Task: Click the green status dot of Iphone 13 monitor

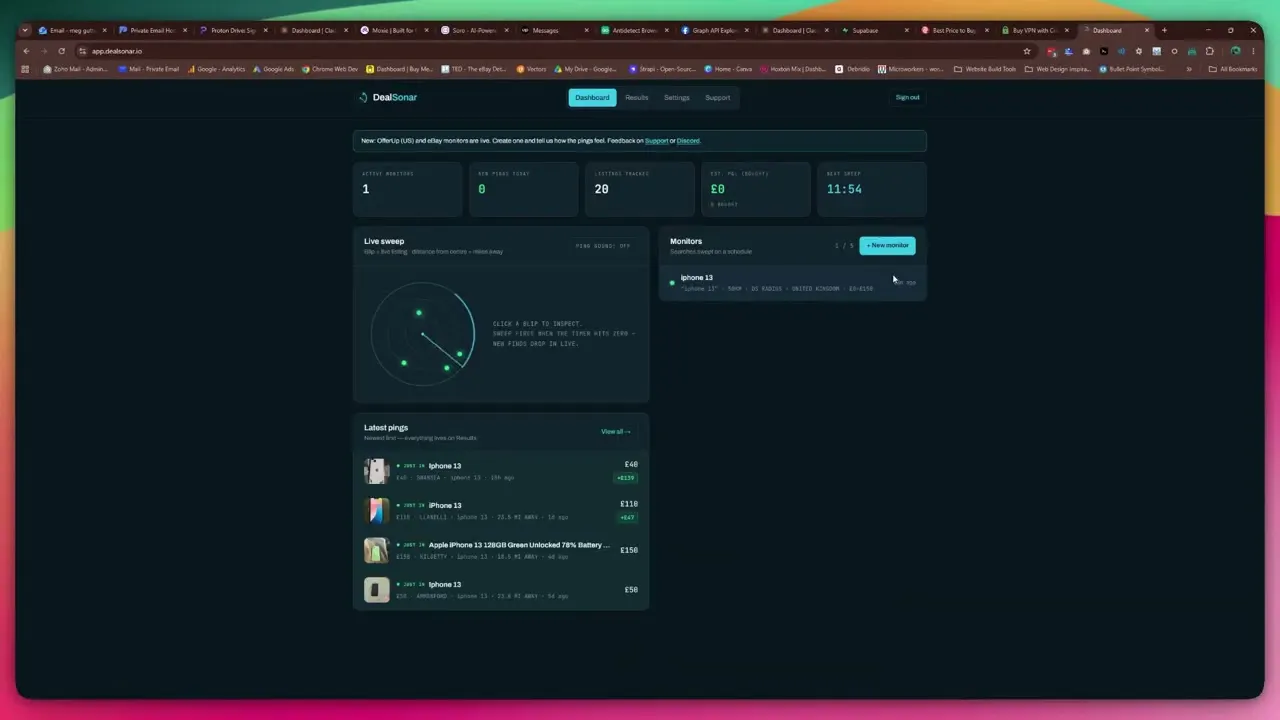Action: coord(672,283)
